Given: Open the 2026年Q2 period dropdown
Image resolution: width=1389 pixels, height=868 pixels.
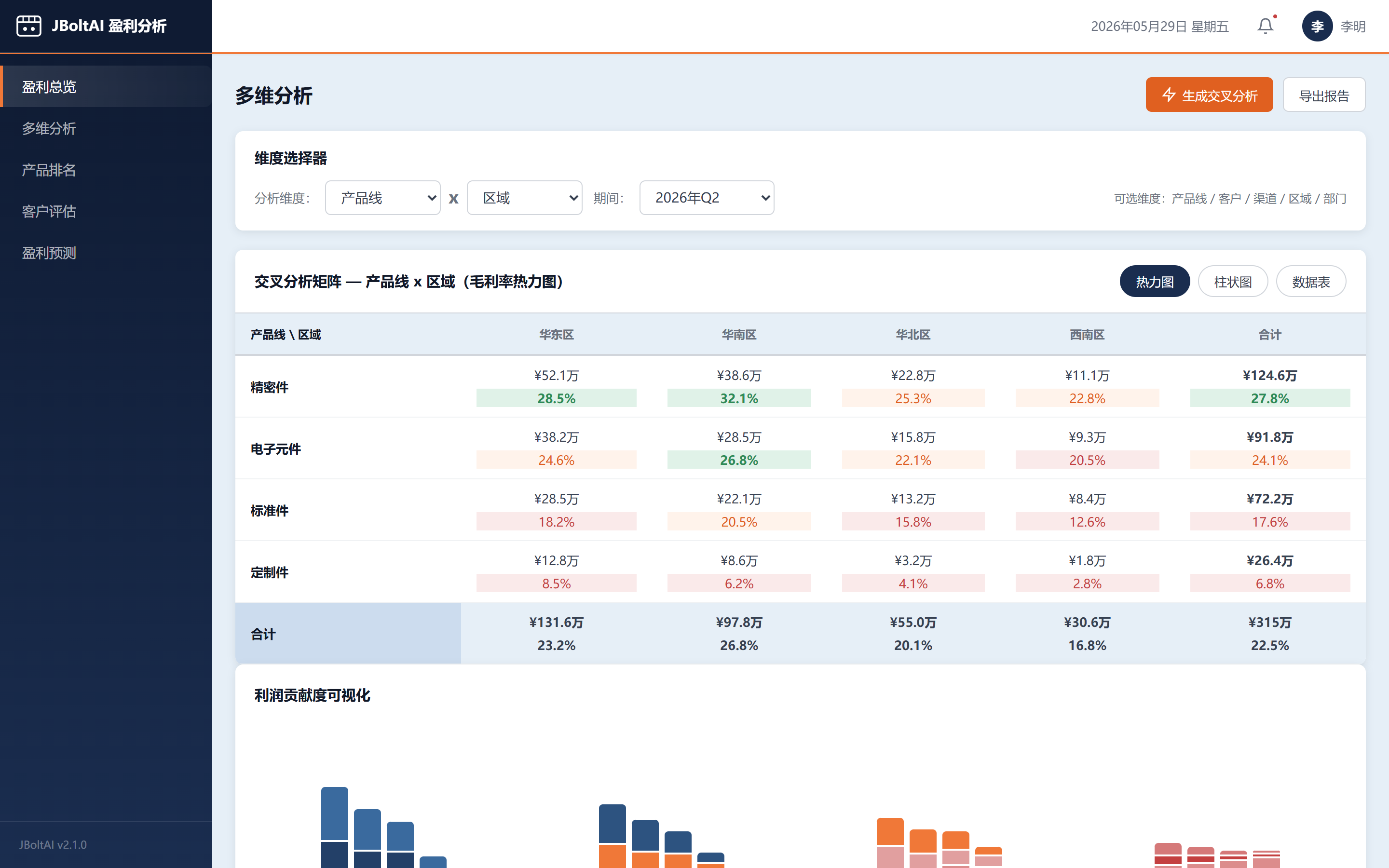Looking at the screenshot, I should (x=707, y=198).
